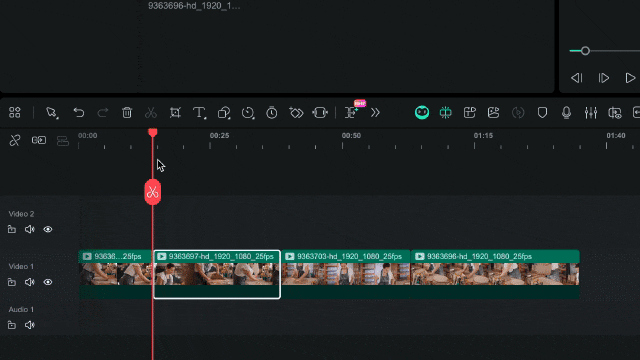Select the 9363703-hd_1920_1080_25fps clip
This screenshot has width=640, height=360.
coord(346,273)
